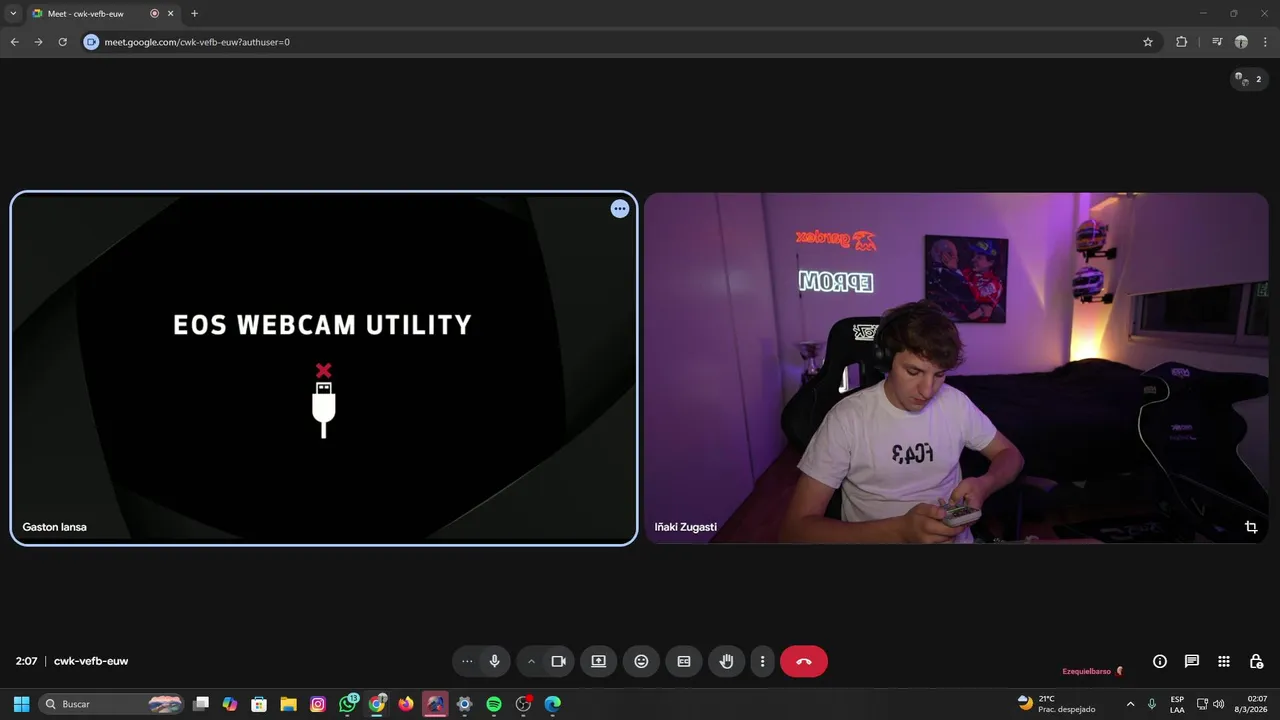Open a new Chrome tab
1280x720 pixels.
click(194, 14)
